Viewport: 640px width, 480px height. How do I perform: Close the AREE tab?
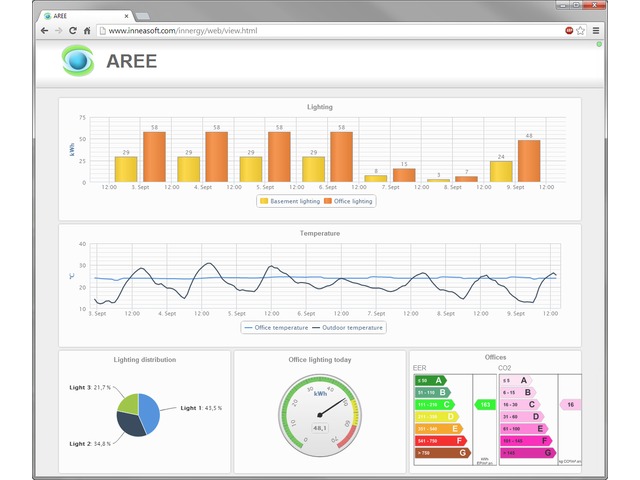(x=126, y=15)
